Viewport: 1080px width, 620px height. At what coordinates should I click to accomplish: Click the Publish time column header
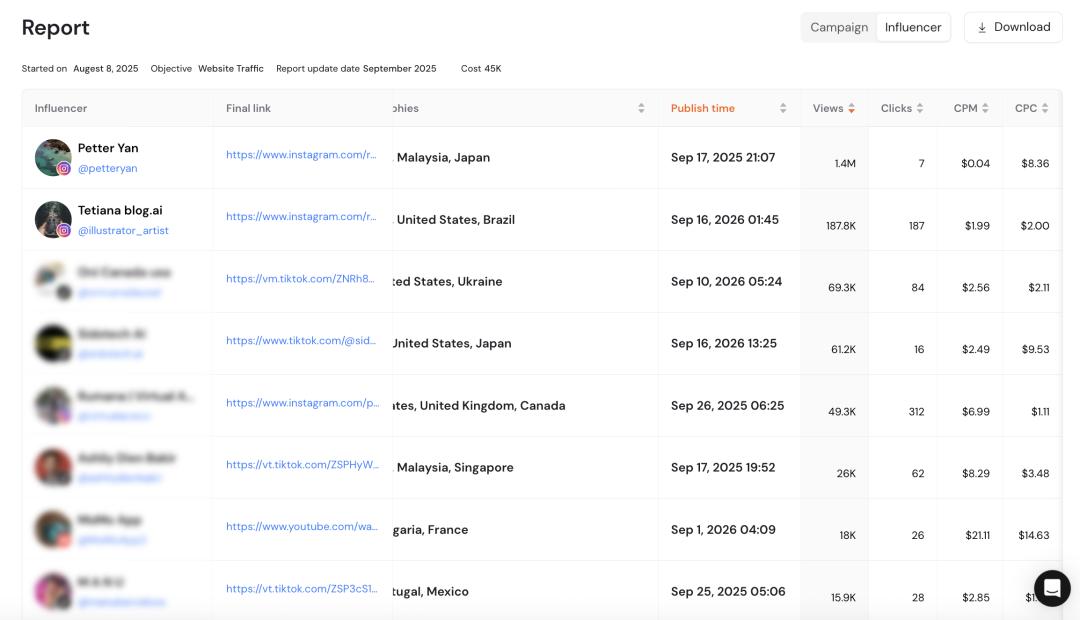pos(702,108)
